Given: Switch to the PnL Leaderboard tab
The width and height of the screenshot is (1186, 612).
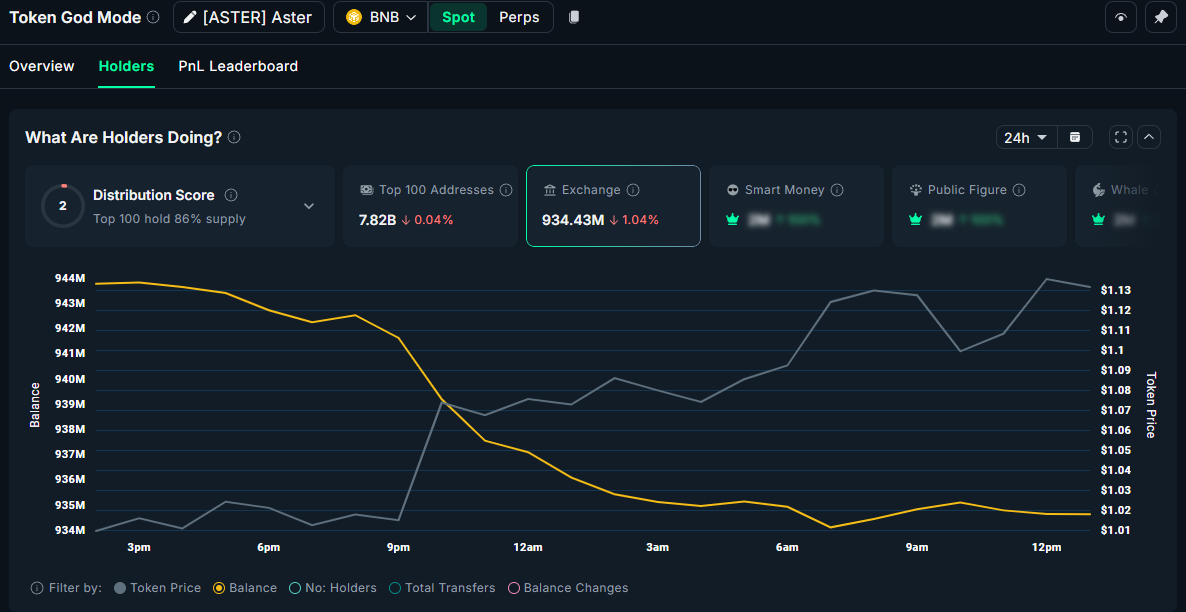Looking at the screenshot, I should (x=237, y=66).
